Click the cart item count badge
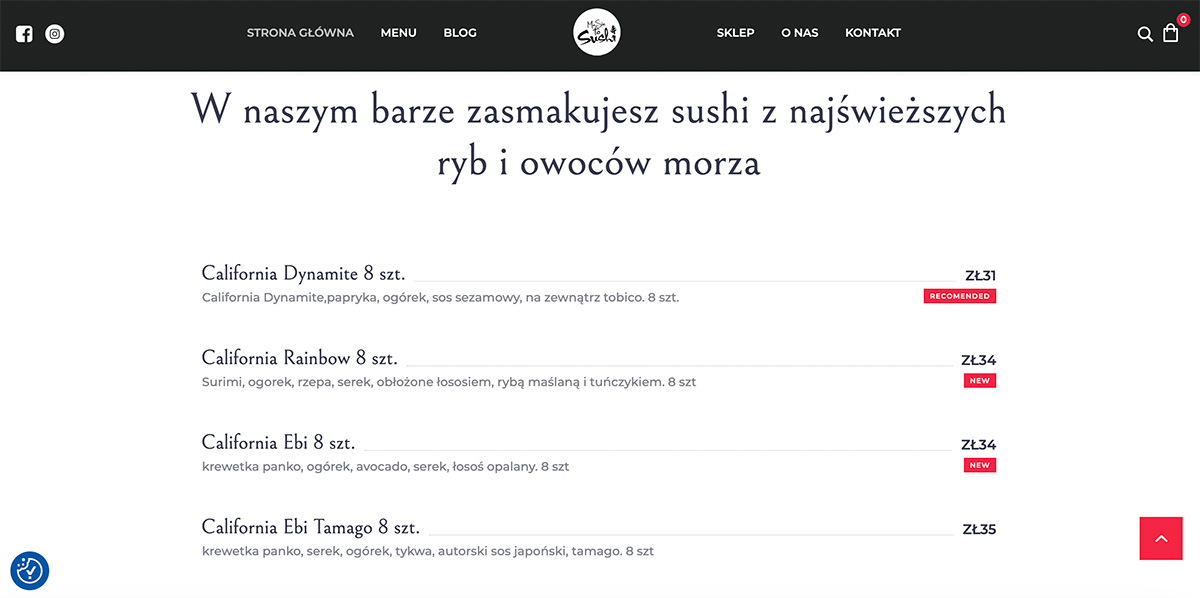The image size is (1200, 598). click(1183, 20)
